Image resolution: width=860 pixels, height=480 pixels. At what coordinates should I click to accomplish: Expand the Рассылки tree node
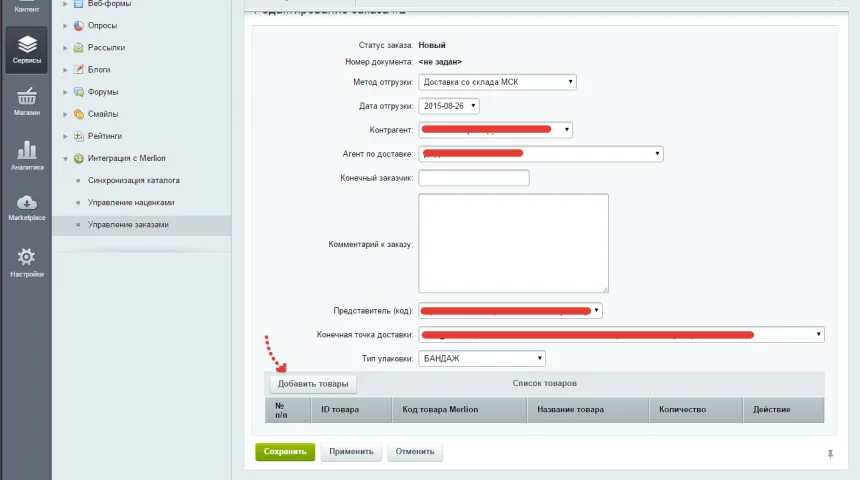65,47
